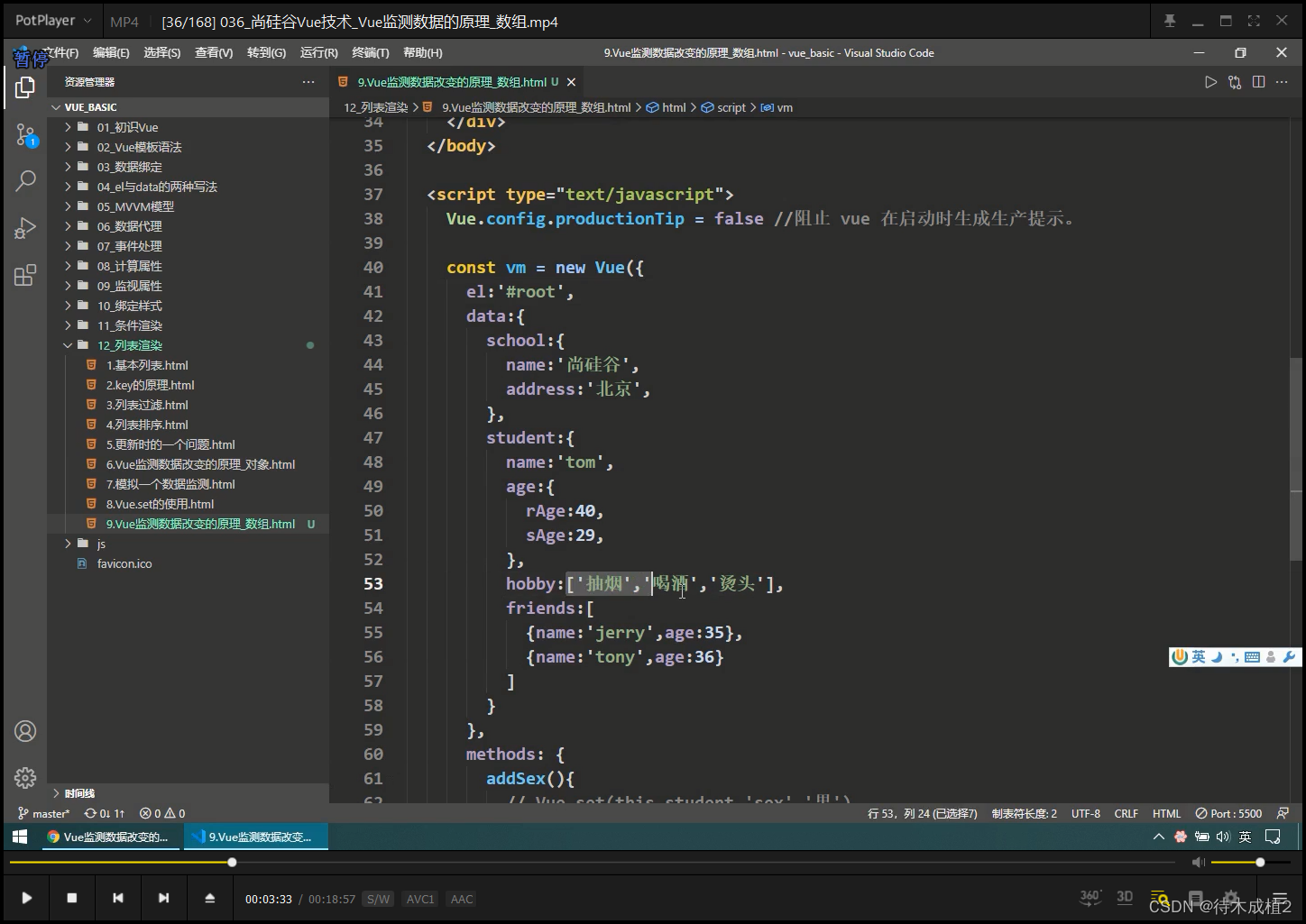This screenshot has width=1306, height=924.
Task: Expand the js folder
Action: coord(189,544)
